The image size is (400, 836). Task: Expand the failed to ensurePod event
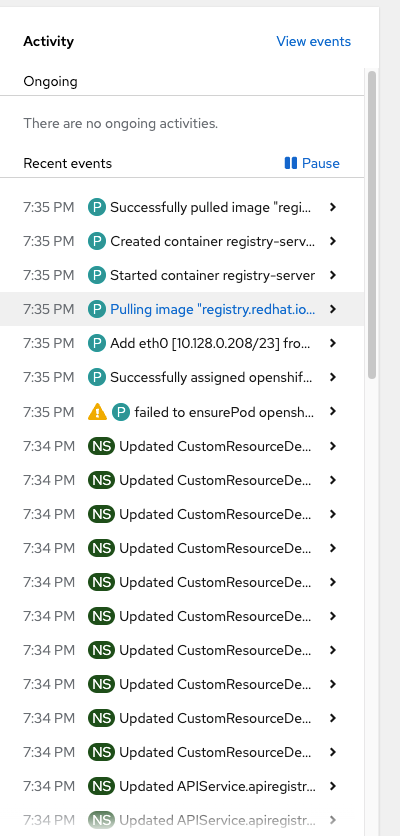(x=333, y=412)
